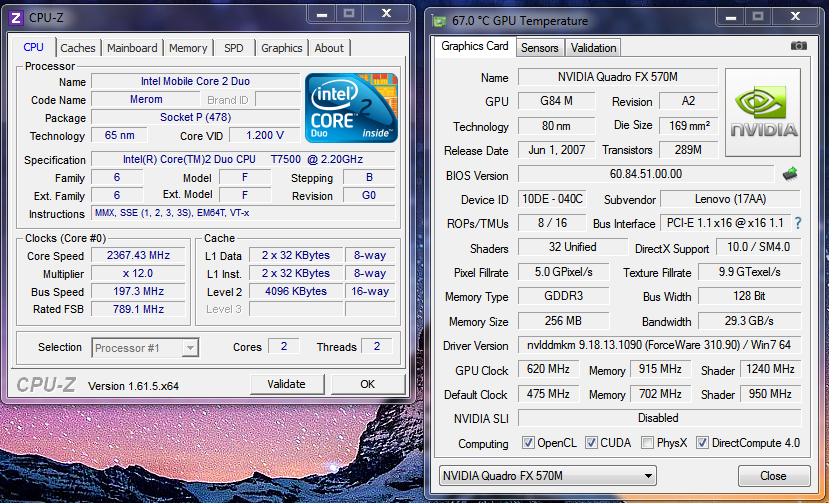The image size is (829, 503).
Task: Click the NVIDIA SLI Disabled field
Action: coord(659,418)
